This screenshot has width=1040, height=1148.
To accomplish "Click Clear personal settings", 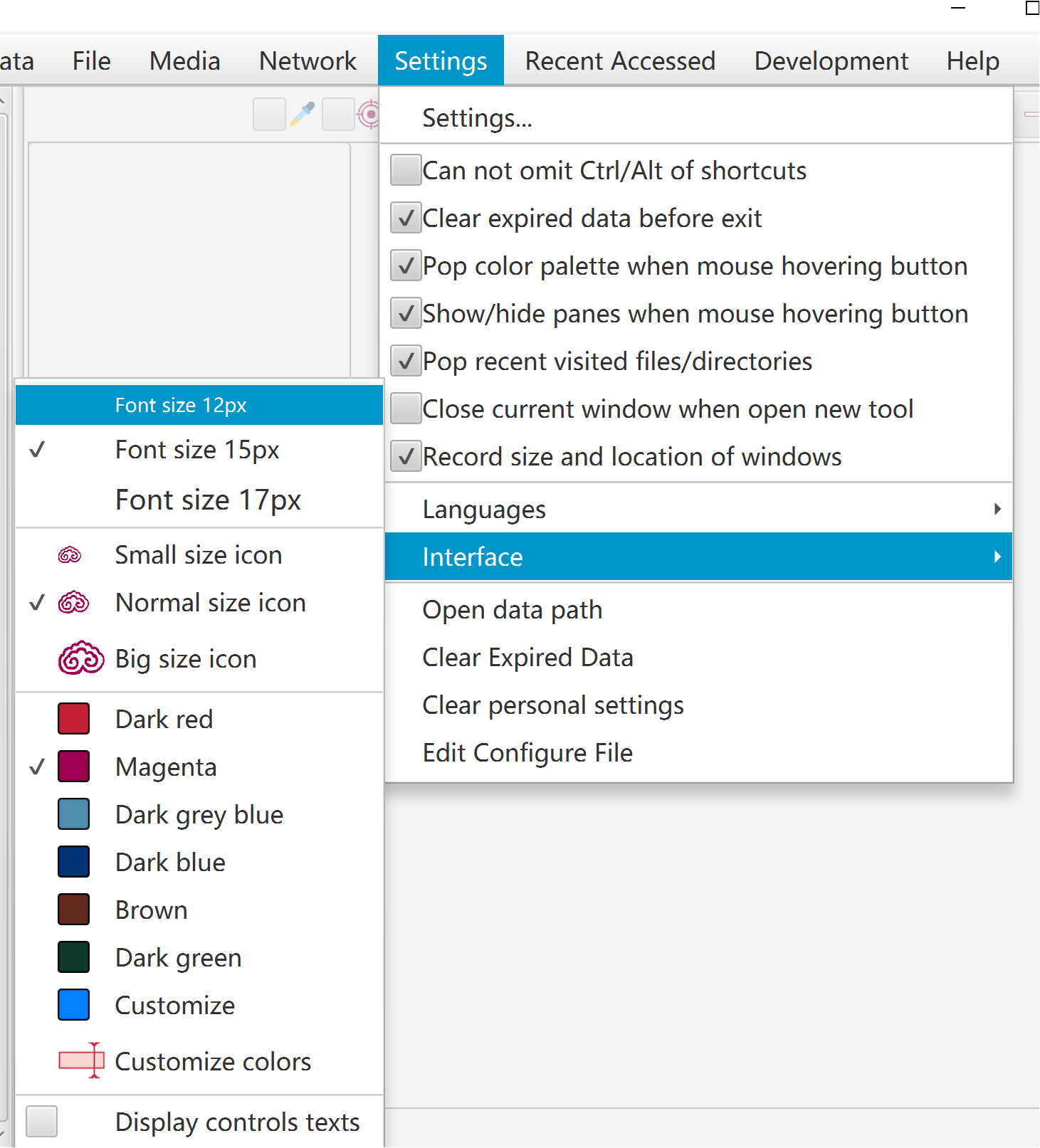I will tap(552, 705).
